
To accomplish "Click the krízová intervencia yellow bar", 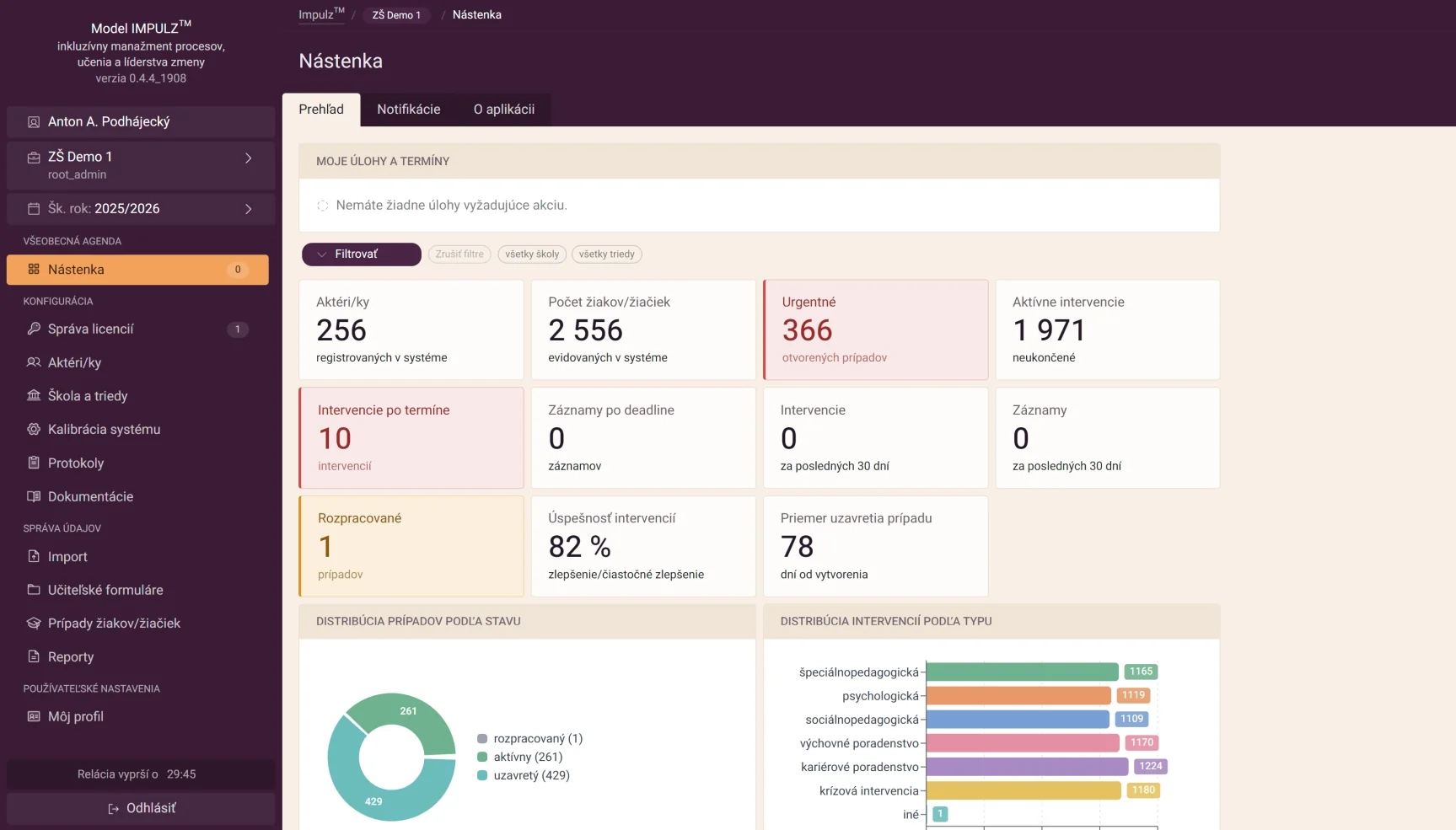I will pos(1023,790).
